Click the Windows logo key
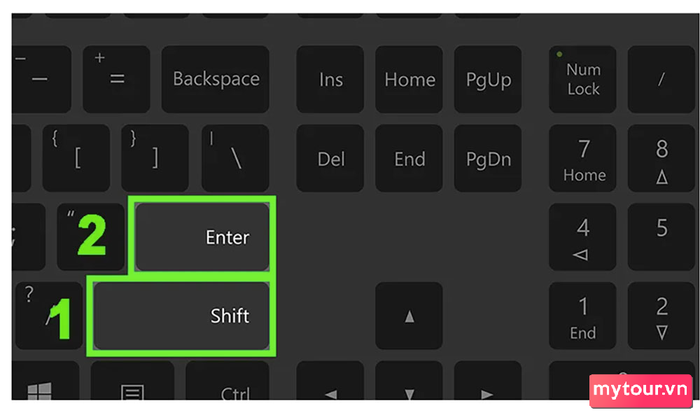 [42, 389]
